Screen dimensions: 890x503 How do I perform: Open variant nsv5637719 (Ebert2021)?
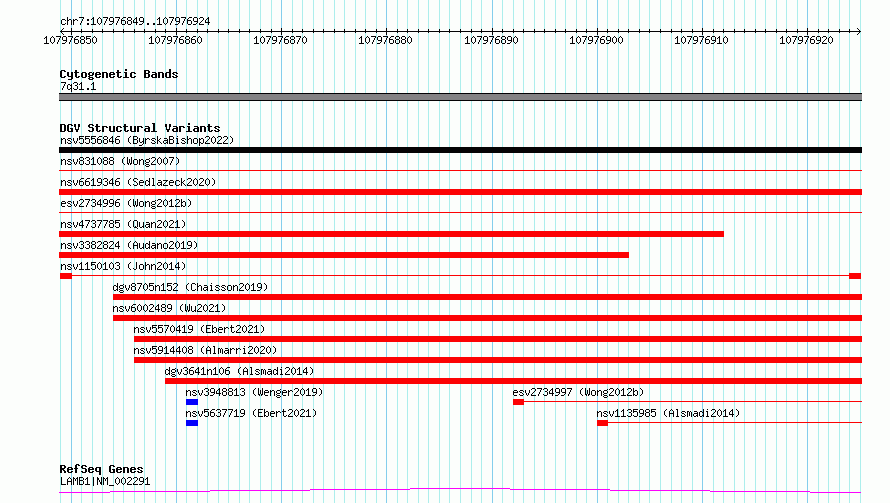pos(251,413)
